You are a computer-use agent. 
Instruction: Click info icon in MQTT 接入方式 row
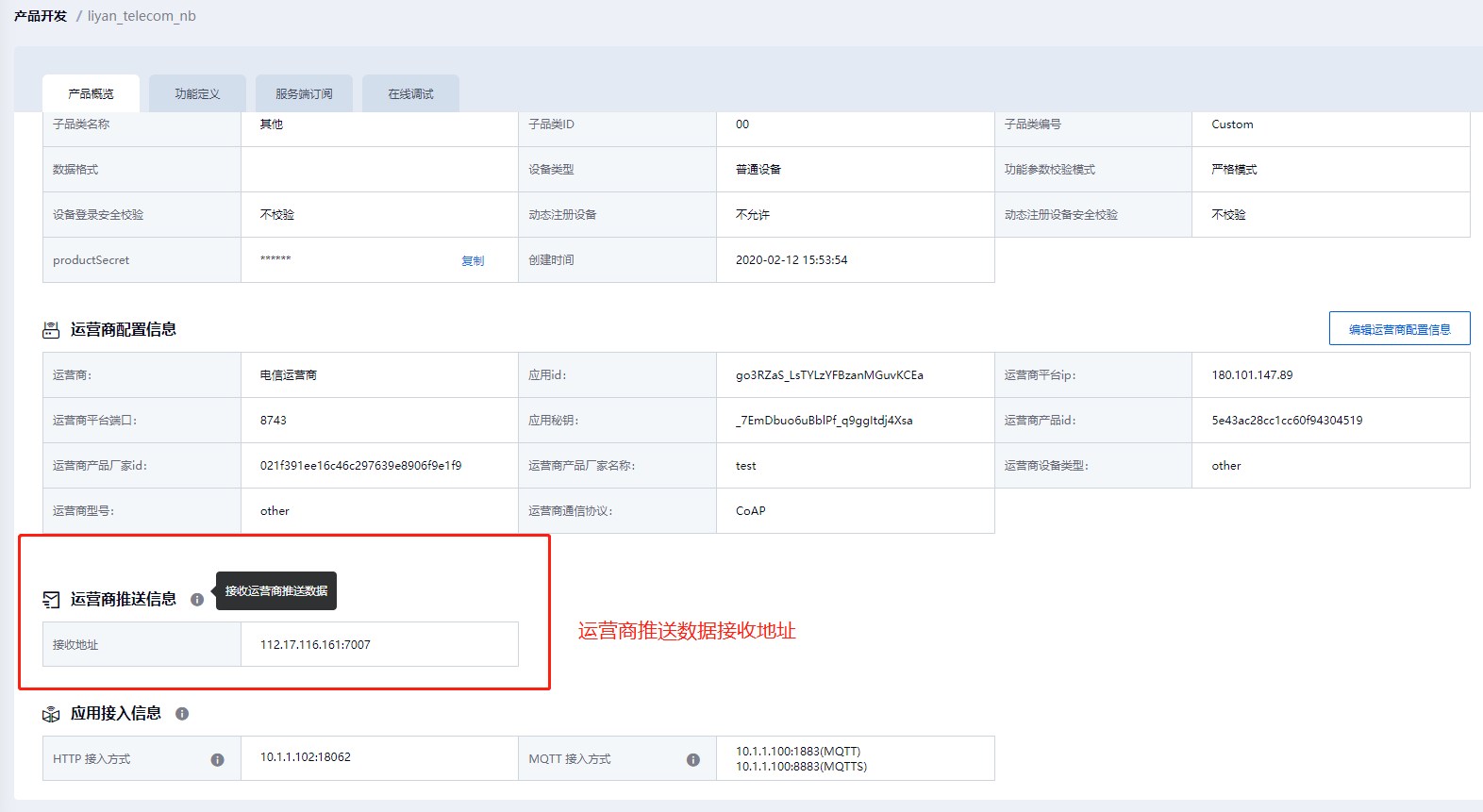(693, 760)
